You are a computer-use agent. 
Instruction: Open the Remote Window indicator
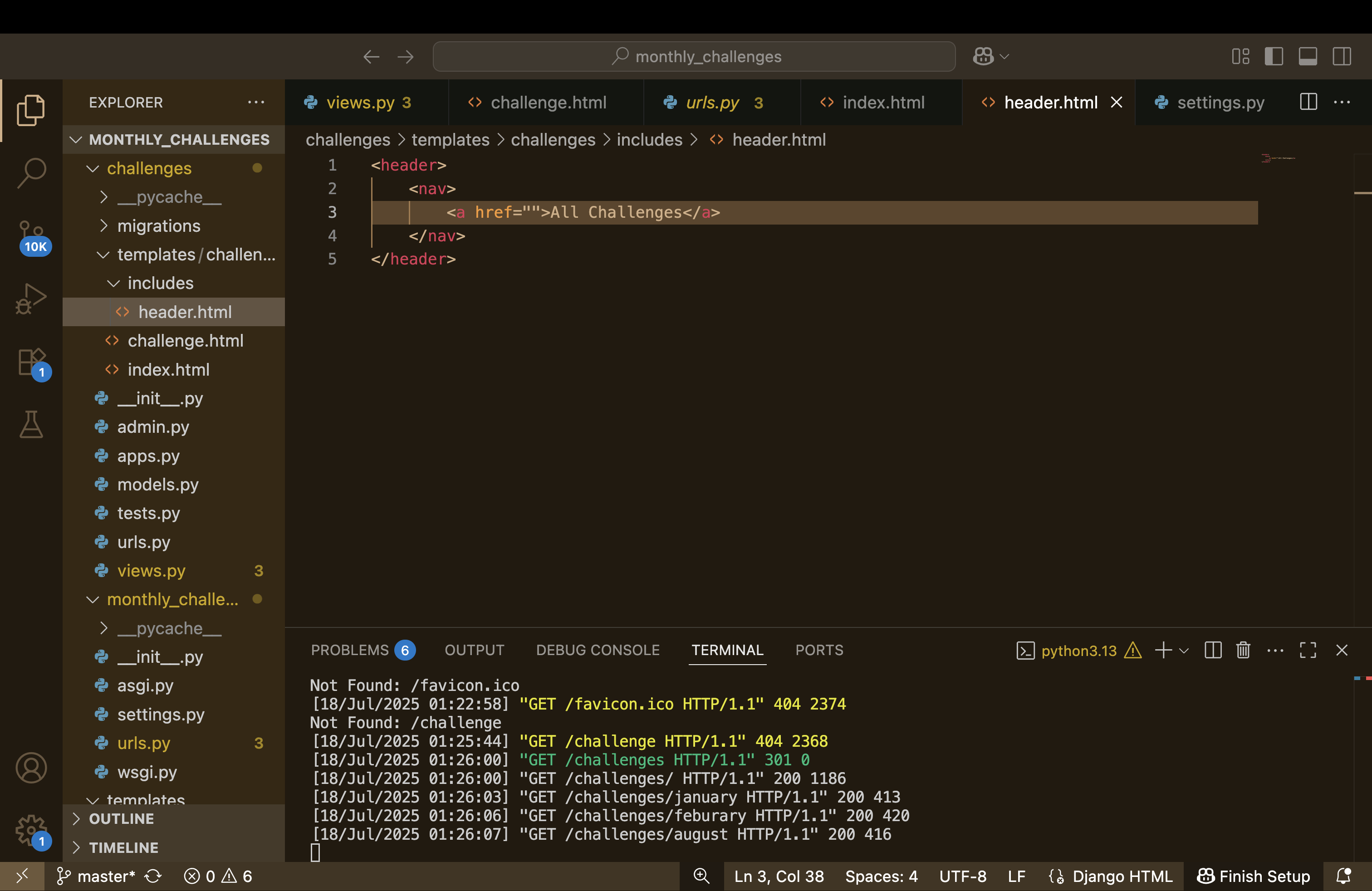point(22,876)
